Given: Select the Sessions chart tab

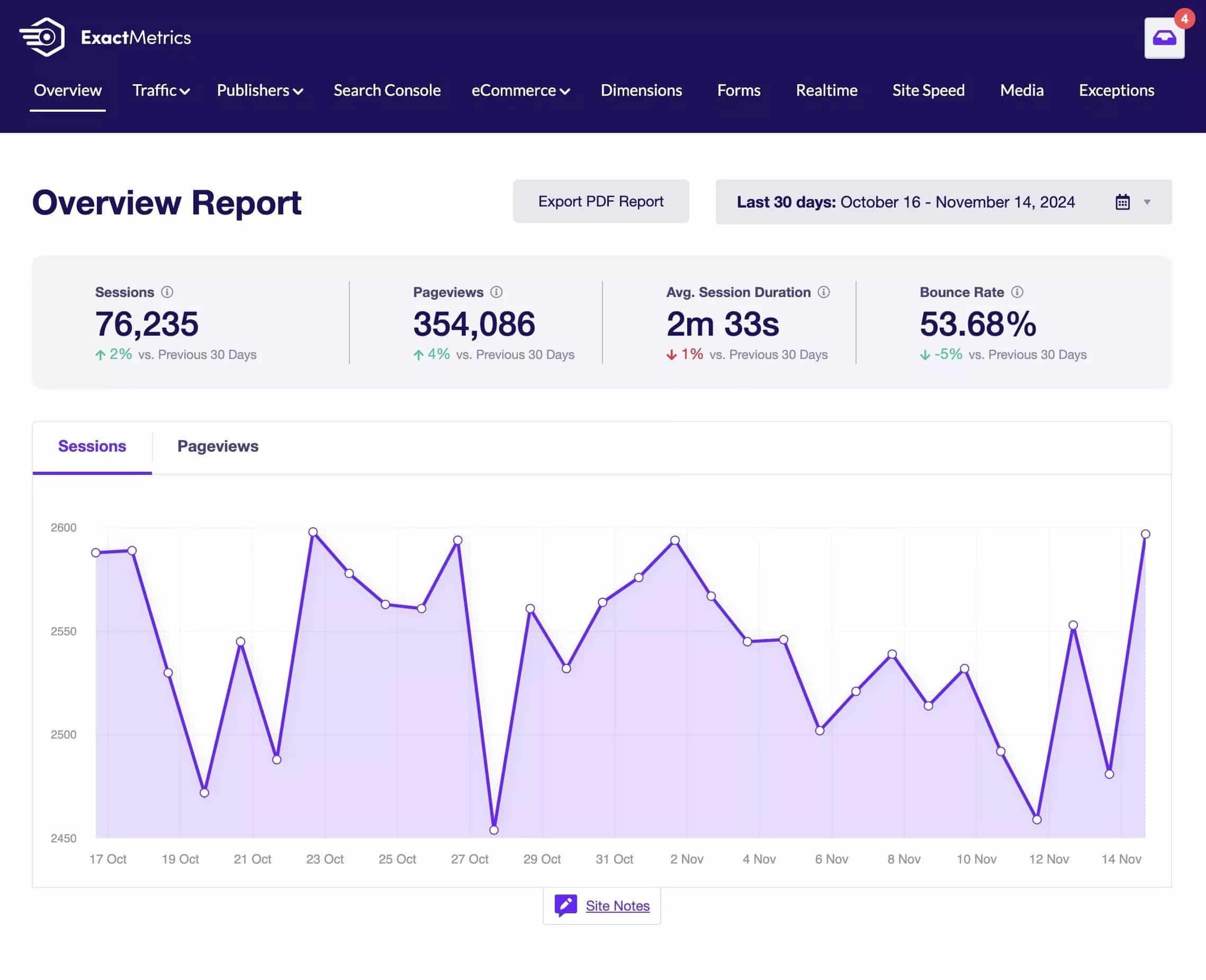Looking at the screenshot, I should (92, 446).
